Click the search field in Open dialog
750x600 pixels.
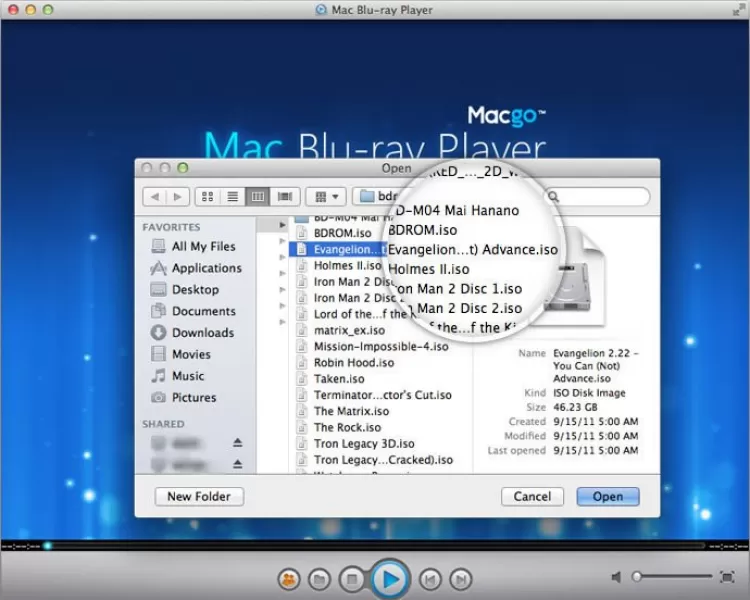[x=598, y=197]
